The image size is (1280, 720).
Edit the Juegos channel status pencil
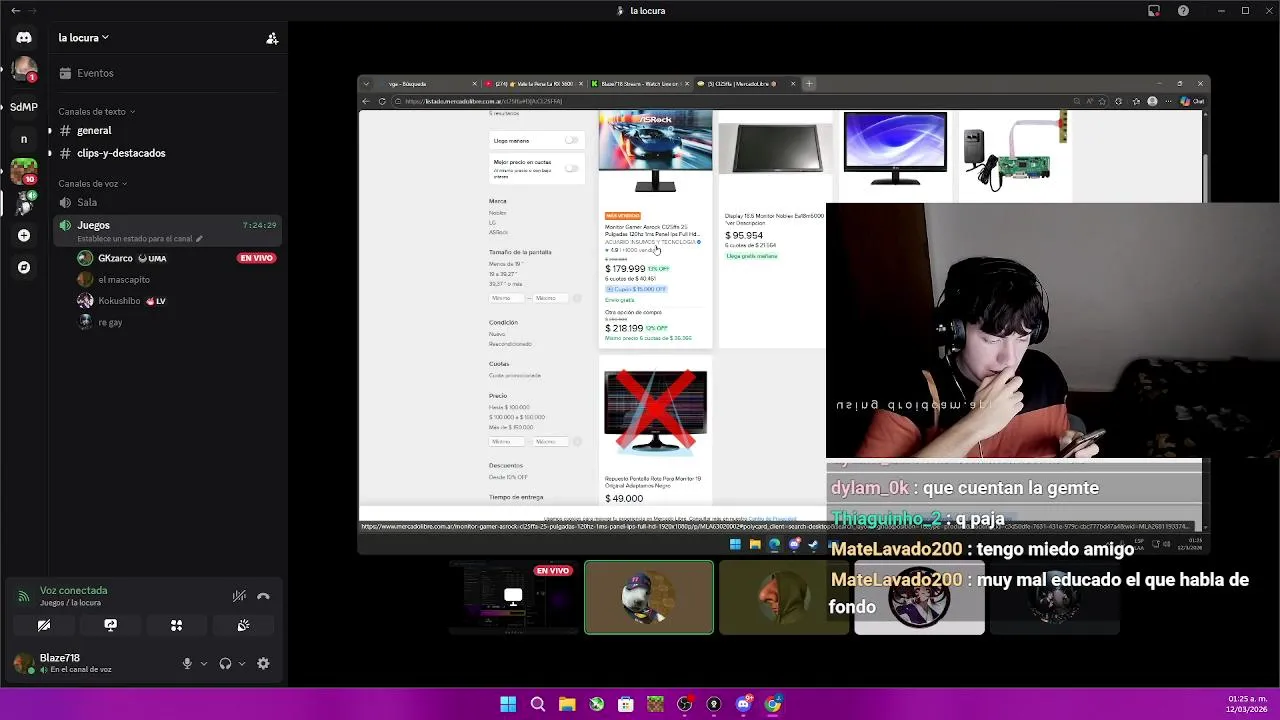[x=199, y=239]
